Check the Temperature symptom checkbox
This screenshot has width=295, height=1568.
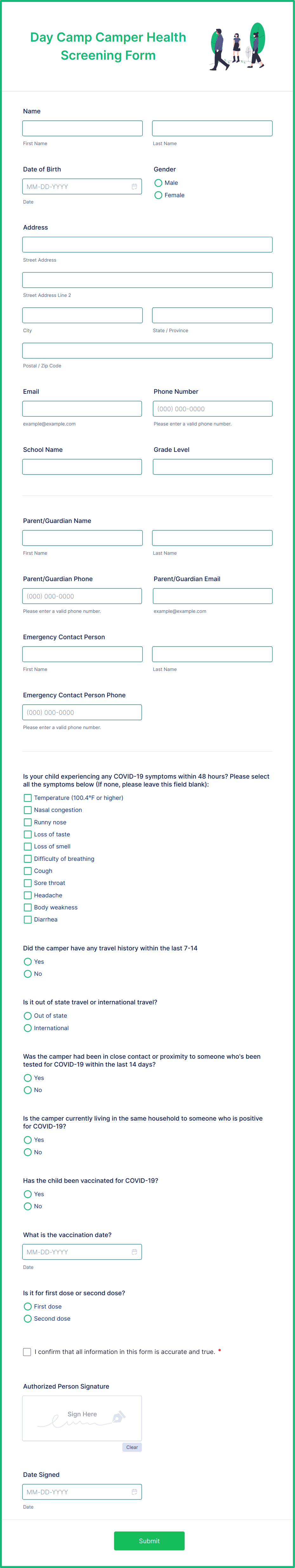point(27,797)
